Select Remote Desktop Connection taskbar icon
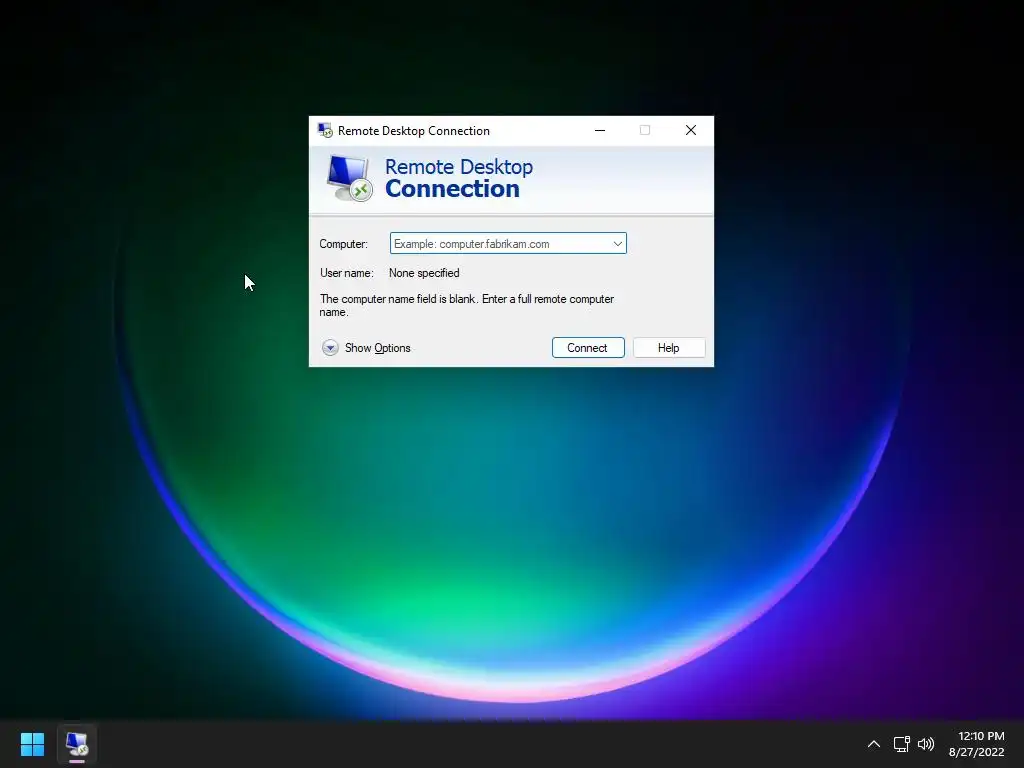 click(x=76, y=744)
